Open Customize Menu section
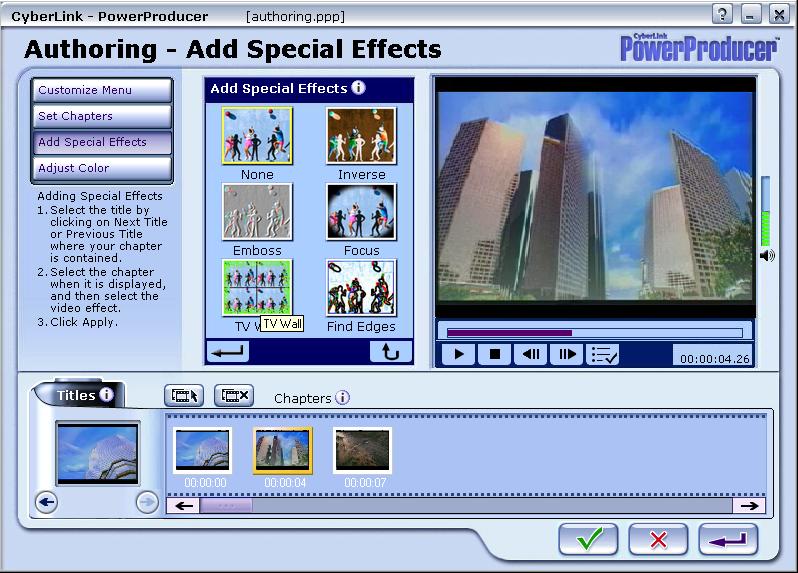This screenshot has width=798, height=573. coord(101,90)
